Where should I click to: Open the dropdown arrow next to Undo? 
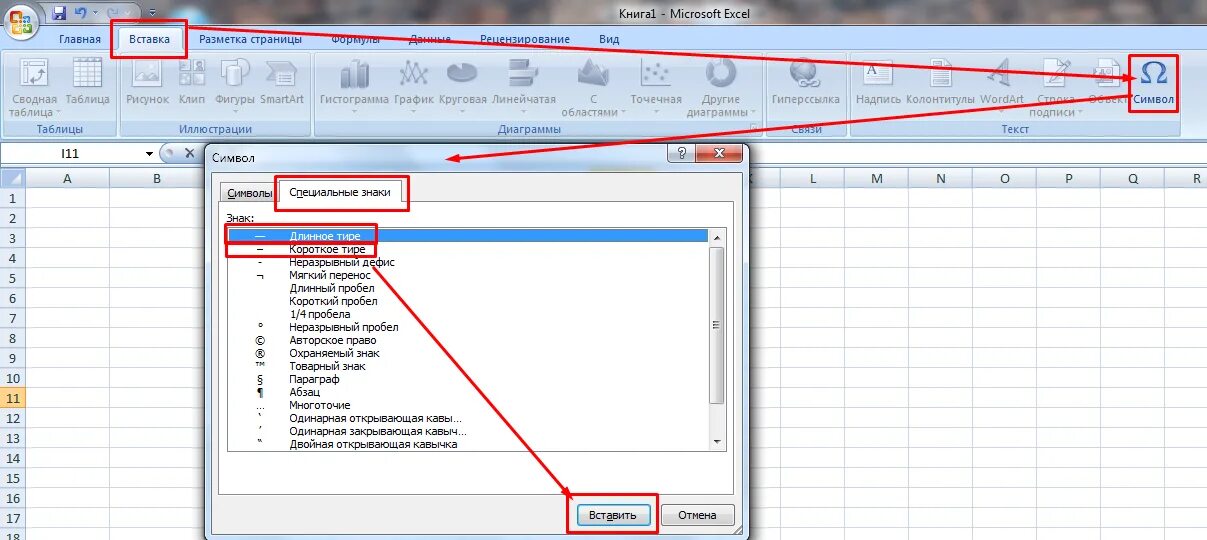coord(95,13)
